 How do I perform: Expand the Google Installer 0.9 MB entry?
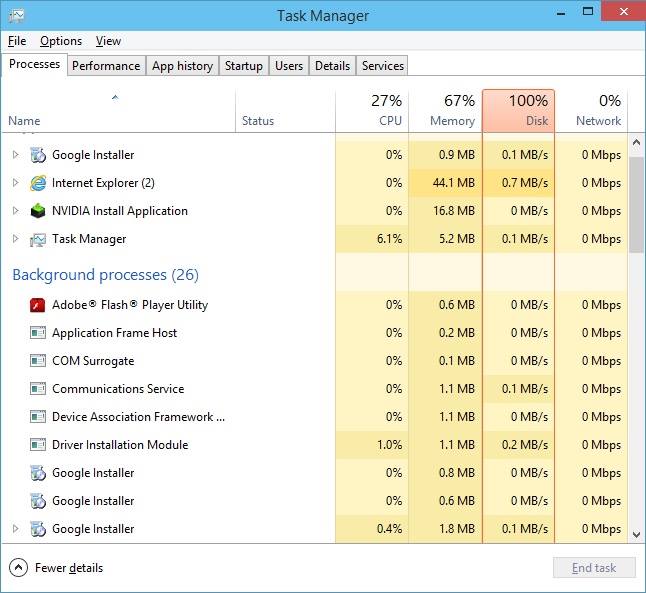[x=16, y=155]
